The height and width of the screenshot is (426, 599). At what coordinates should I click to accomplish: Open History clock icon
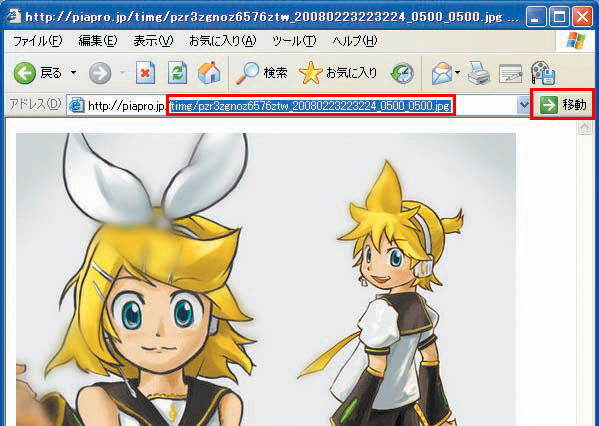tap(402, 73)
